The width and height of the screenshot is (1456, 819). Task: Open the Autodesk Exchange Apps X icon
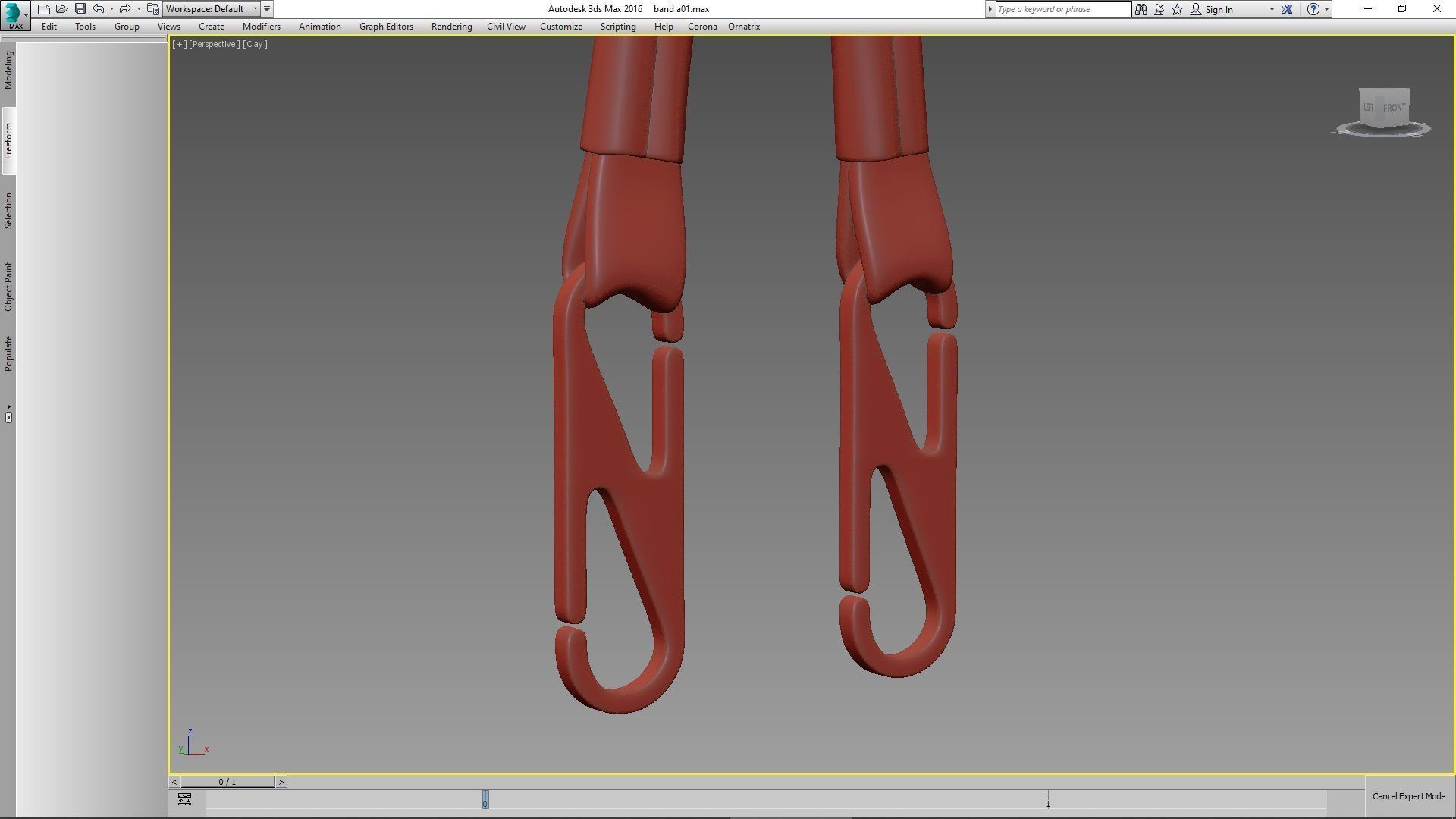coord(1287,9)
